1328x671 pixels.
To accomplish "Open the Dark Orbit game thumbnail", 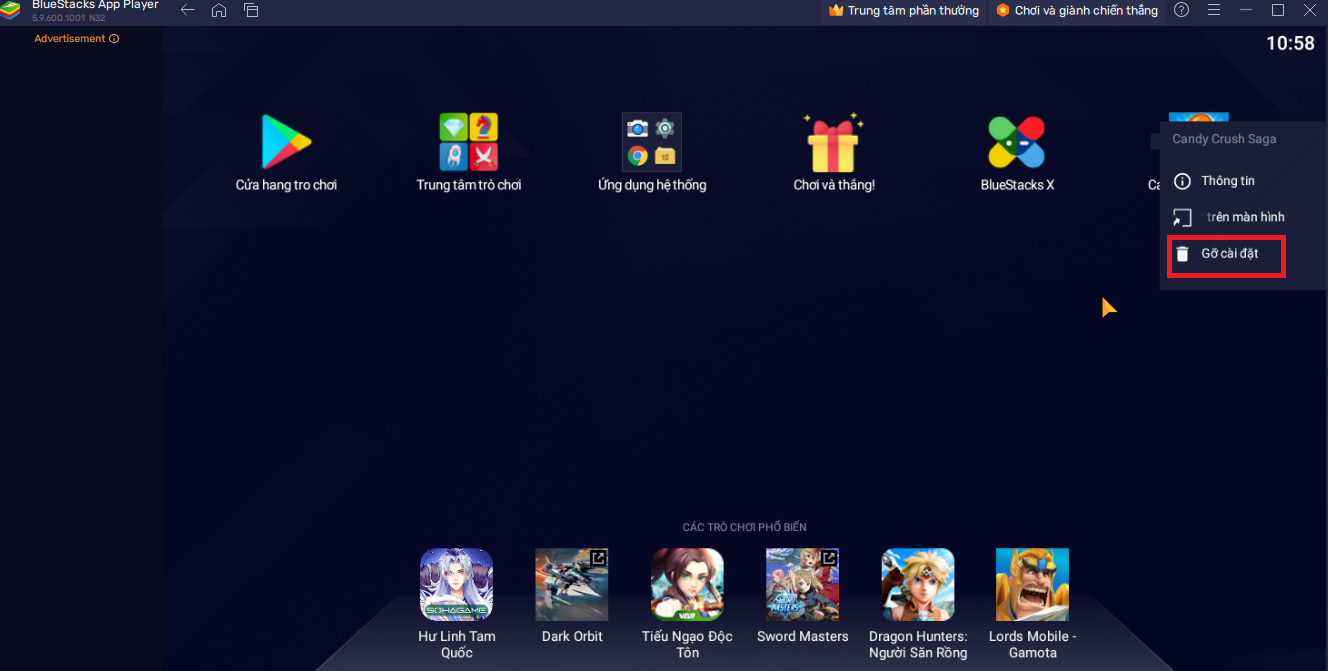I will pos(571,584).
